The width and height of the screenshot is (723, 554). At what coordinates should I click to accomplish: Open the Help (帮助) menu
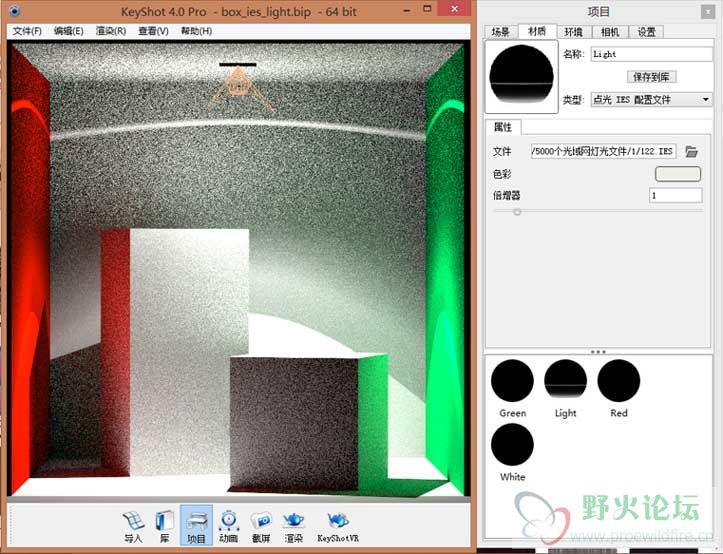coord(196,31)
